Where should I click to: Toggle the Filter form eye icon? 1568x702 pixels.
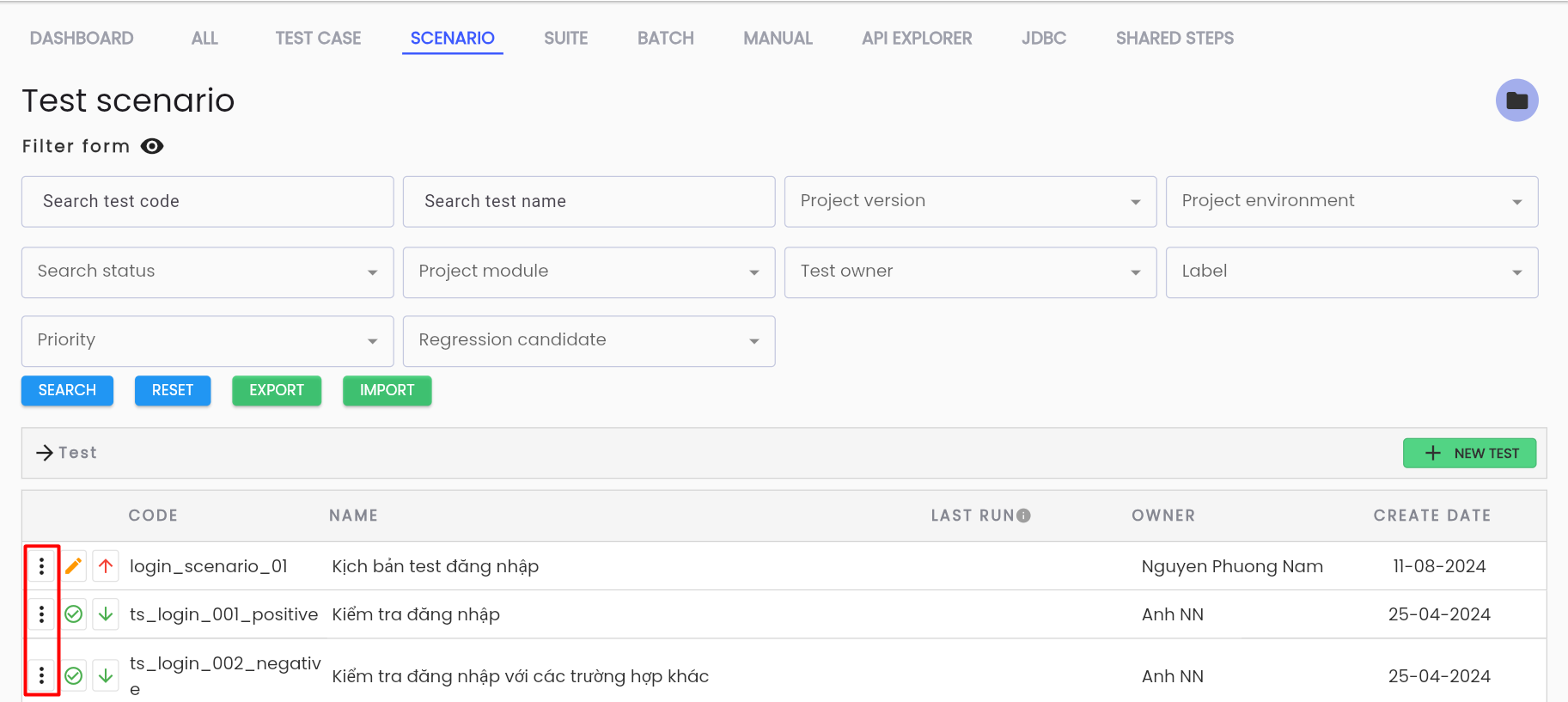[152, 146]
